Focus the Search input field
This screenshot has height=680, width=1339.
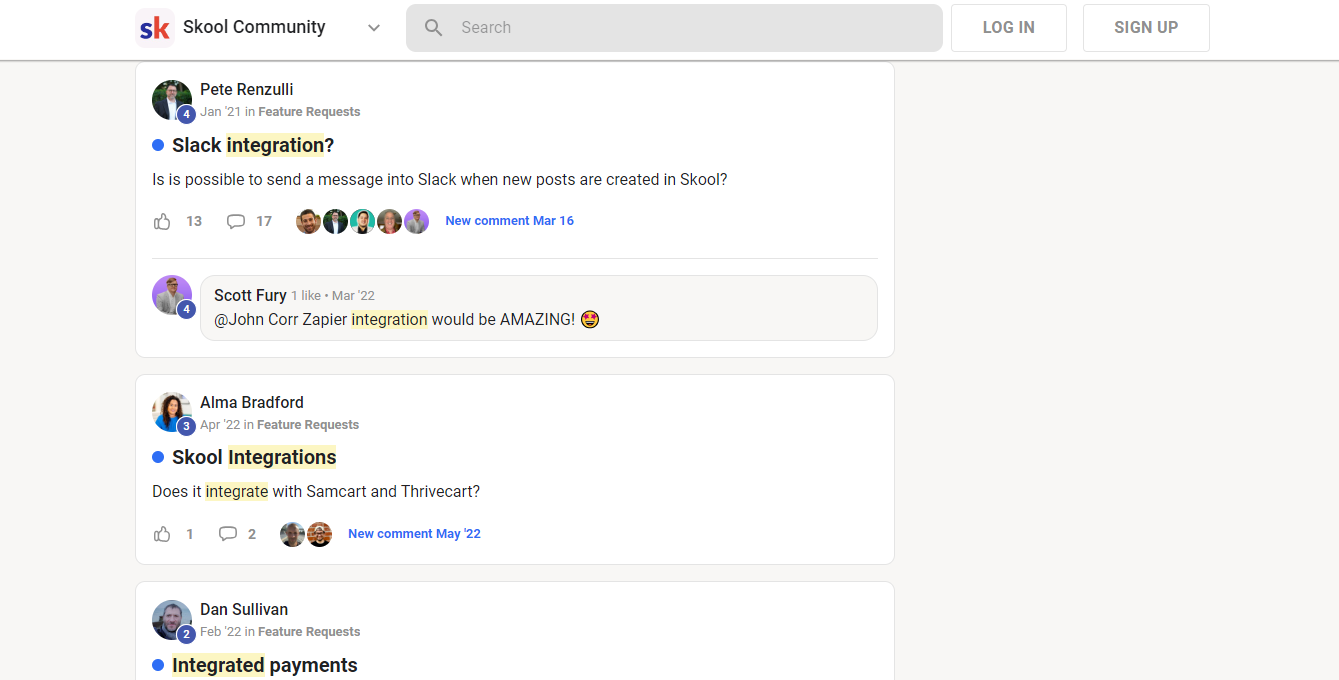(x=674, y=28)
